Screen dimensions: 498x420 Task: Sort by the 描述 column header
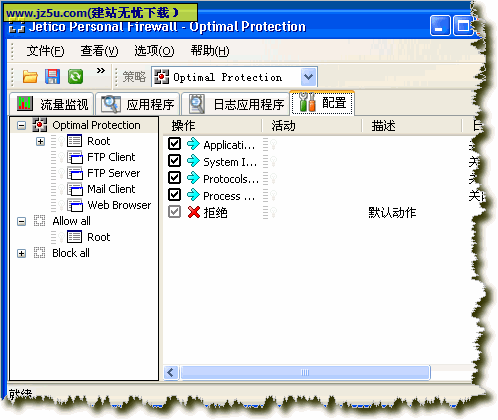413,126
